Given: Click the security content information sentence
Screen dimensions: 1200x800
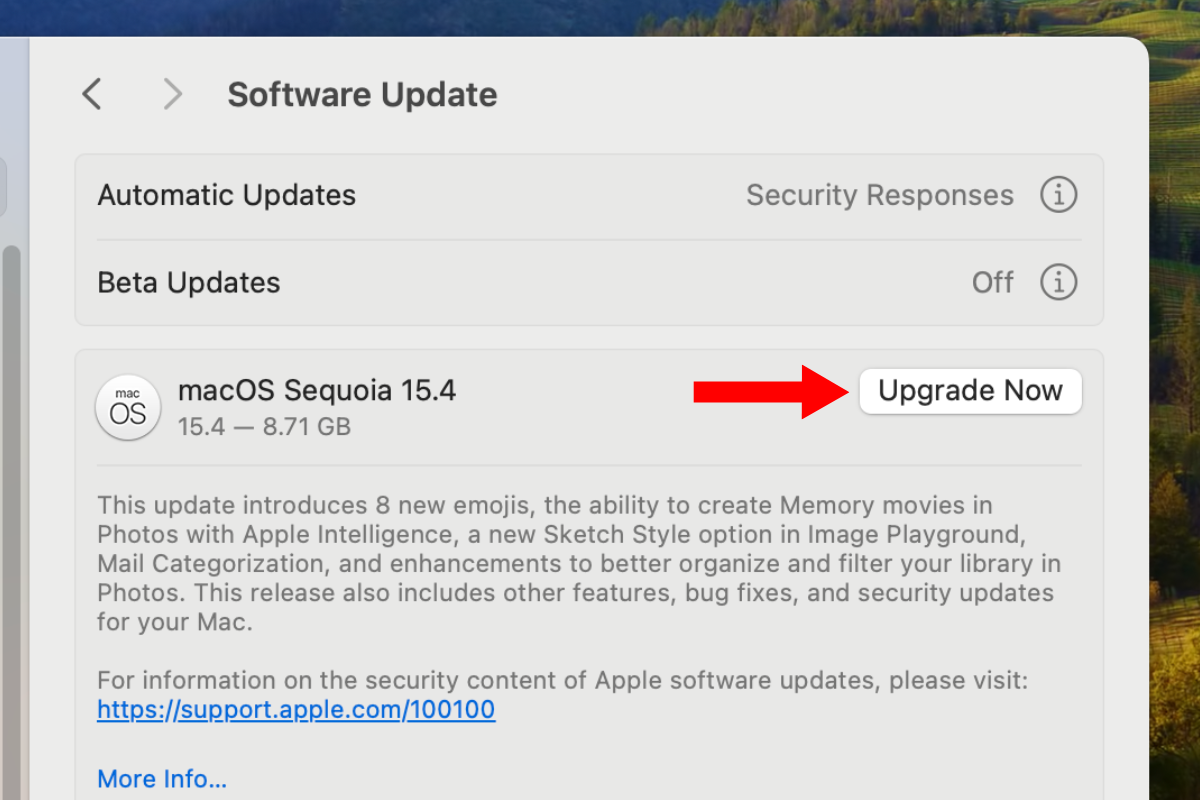Looking at the screenshot, I should tap(562, 681).
